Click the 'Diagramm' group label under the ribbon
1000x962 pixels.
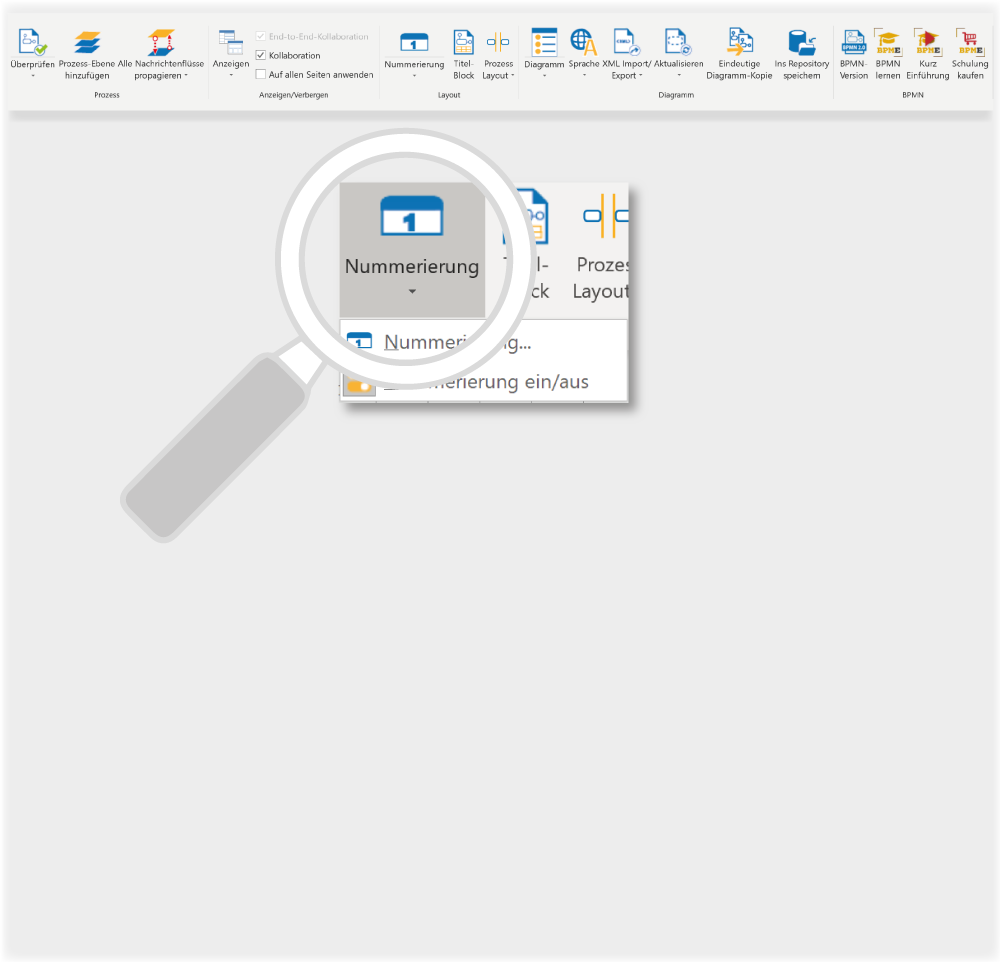click(676, 95)
